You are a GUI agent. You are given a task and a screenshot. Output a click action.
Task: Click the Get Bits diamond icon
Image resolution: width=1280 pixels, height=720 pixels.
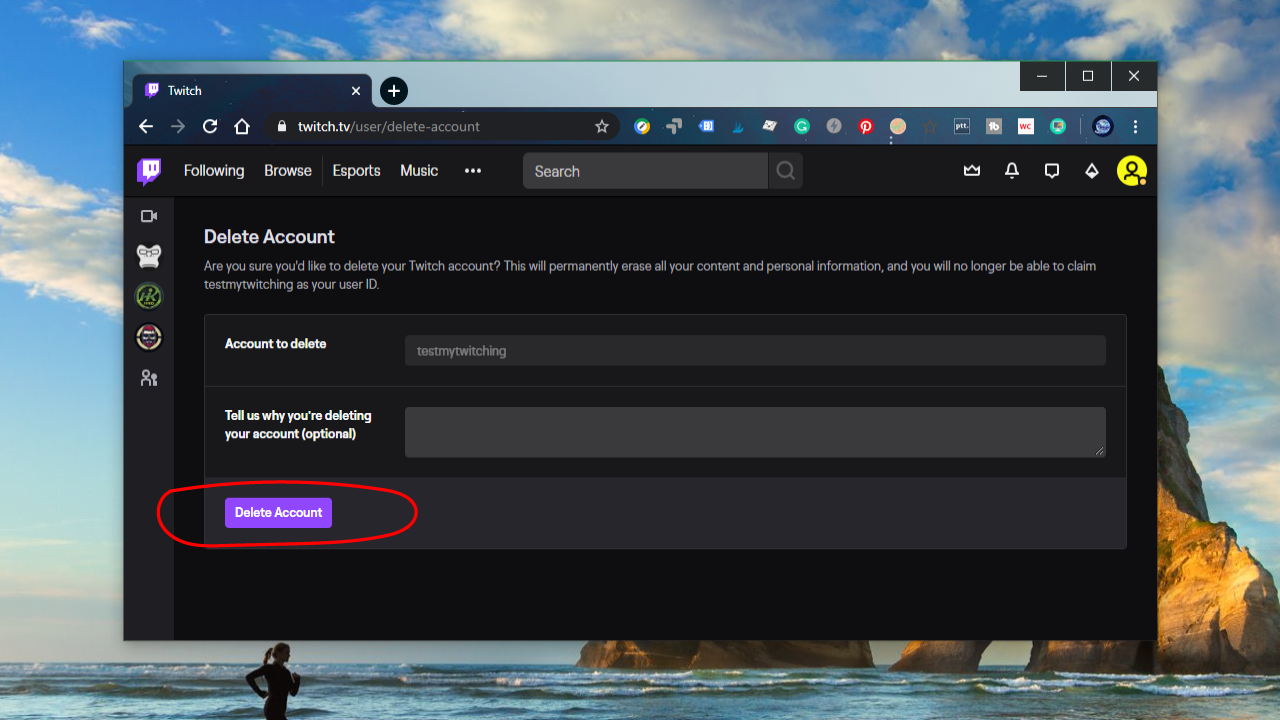pyautogui.click(x=1092, y=171)
